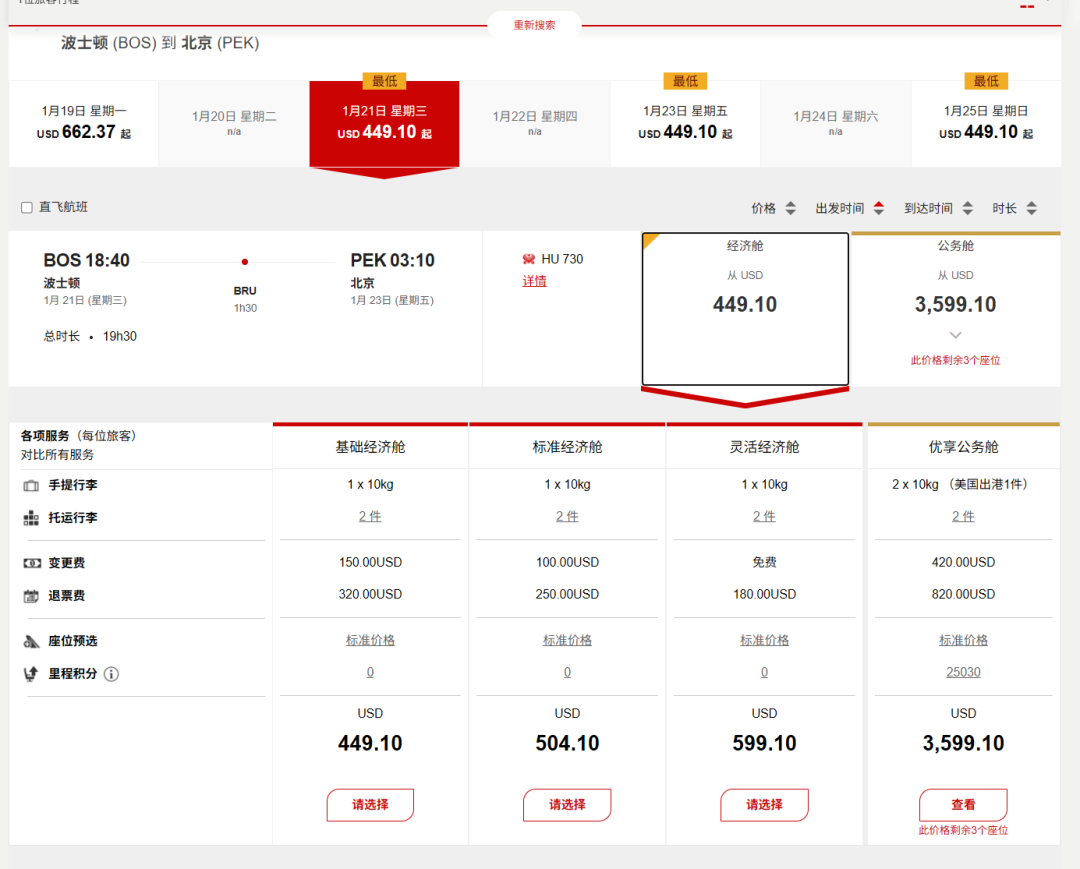Image resolution: width=1080 pixels, height=869 pixels.
Task: Open the 25030 mileage points link
Action: [963, 672]
